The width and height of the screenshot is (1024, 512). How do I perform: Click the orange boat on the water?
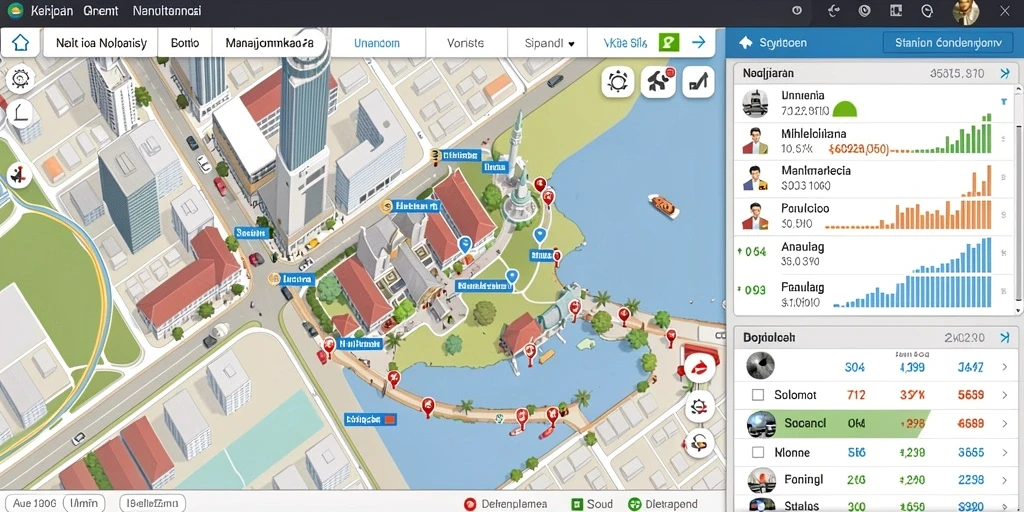pyautogui.click(x=664, y=206)
